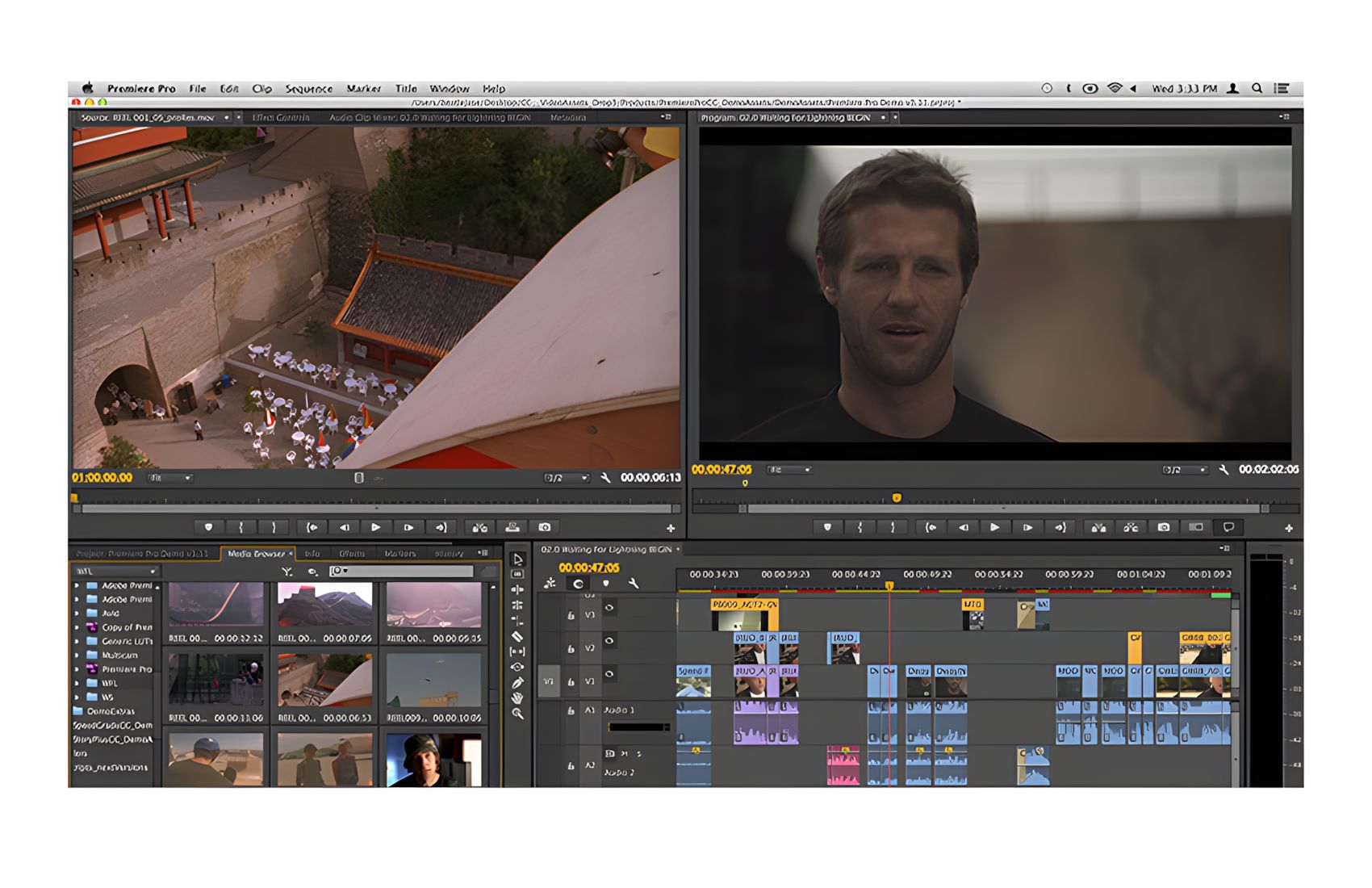The width and height of the screenshot is (1372, 888).
Task: Open the Apple menu
Action: coord(88,89)
